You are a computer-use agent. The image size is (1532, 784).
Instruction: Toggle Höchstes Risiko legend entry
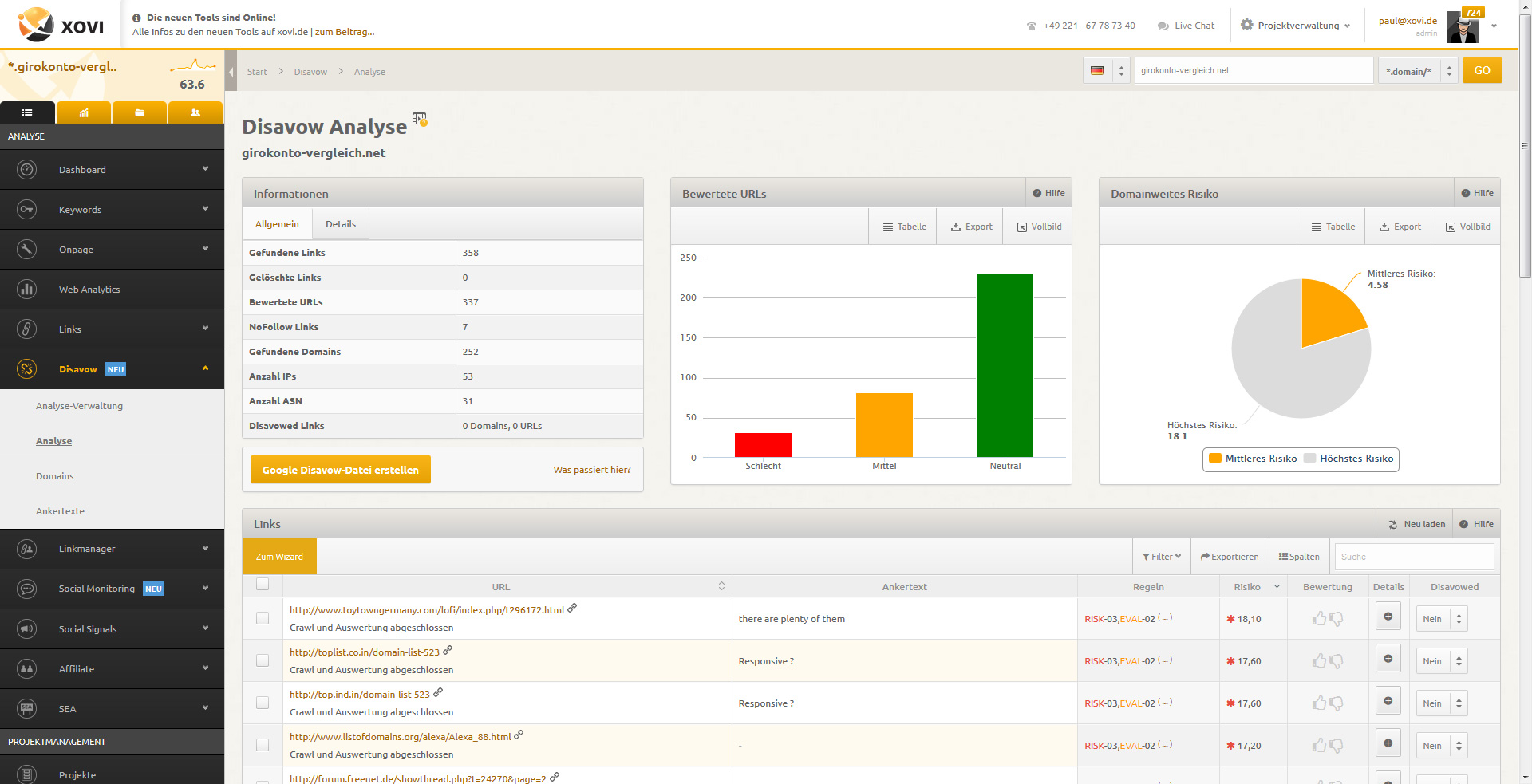point(1348,459)
